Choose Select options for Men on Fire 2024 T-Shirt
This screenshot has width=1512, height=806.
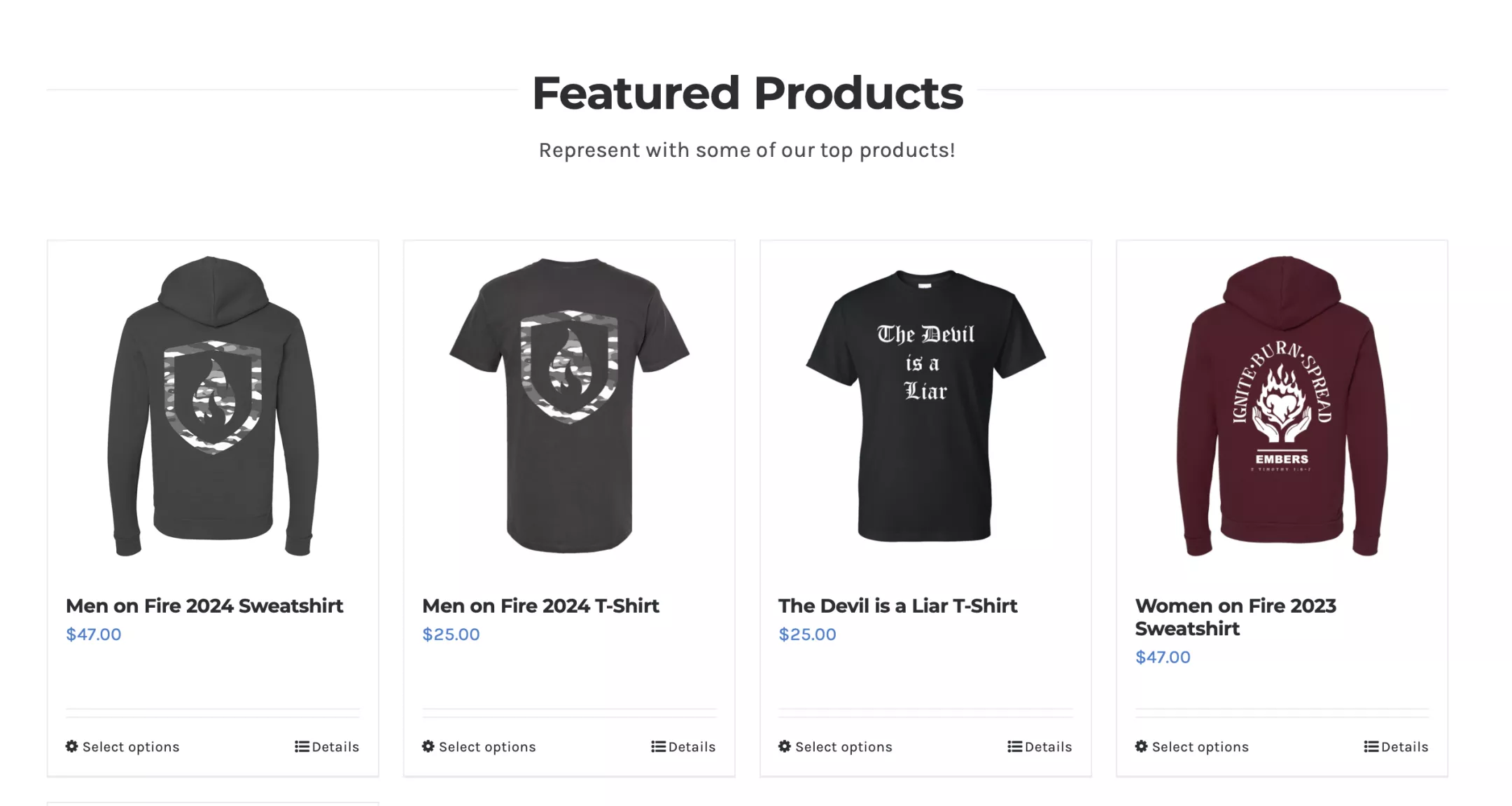[487, 747]
